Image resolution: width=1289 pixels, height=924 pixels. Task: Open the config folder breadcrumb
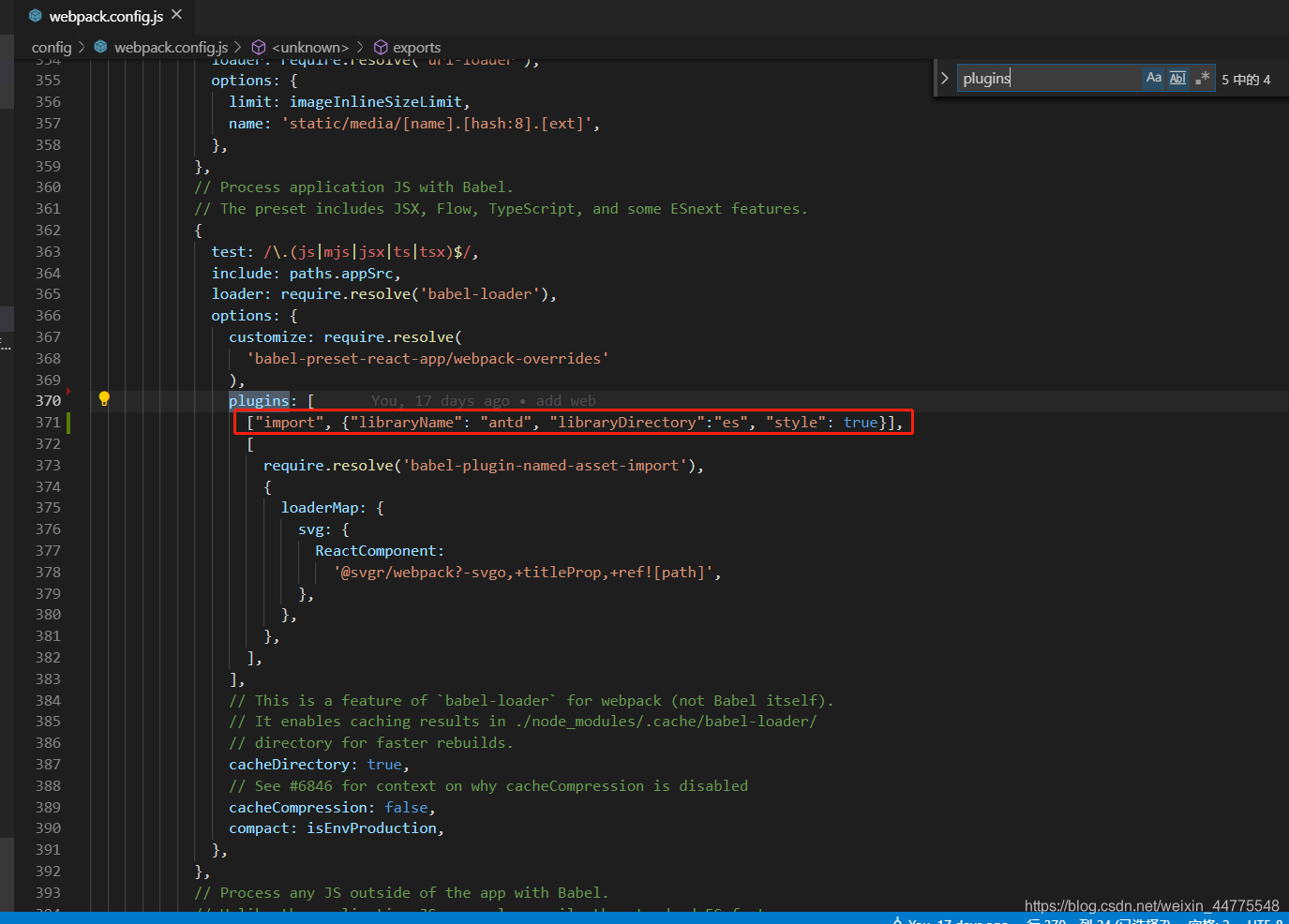(52, 47)
